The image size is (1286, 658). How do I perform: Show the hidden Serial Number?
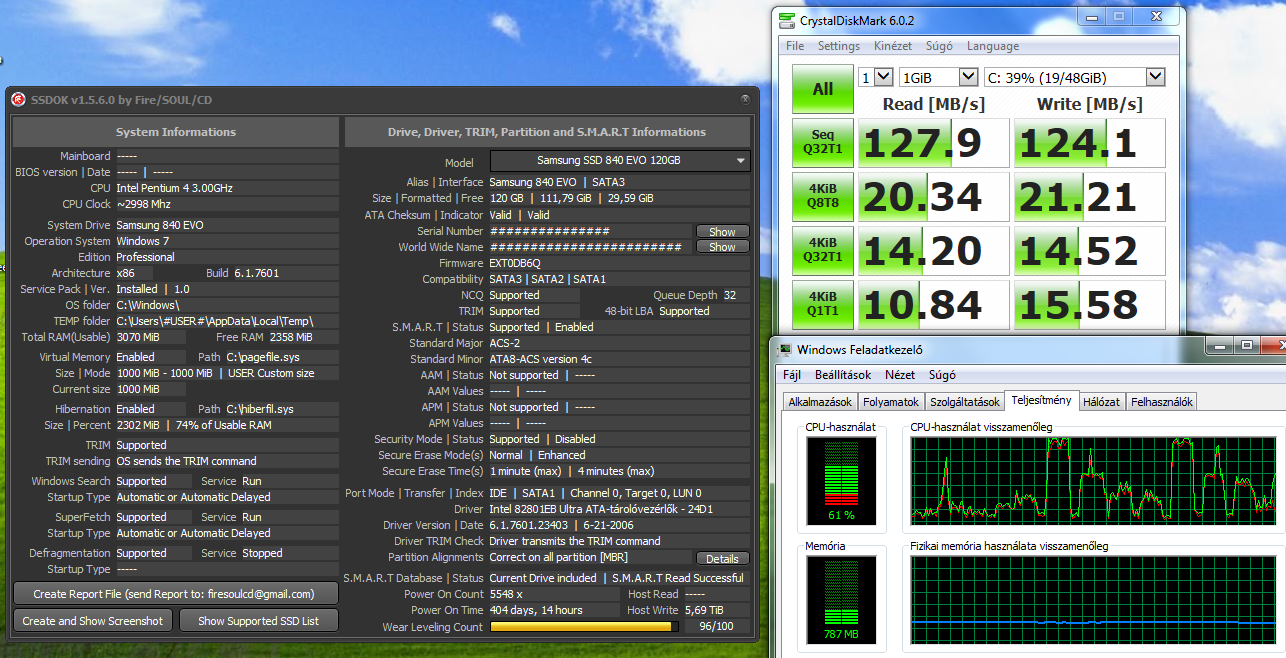click(x=722, y=231)
